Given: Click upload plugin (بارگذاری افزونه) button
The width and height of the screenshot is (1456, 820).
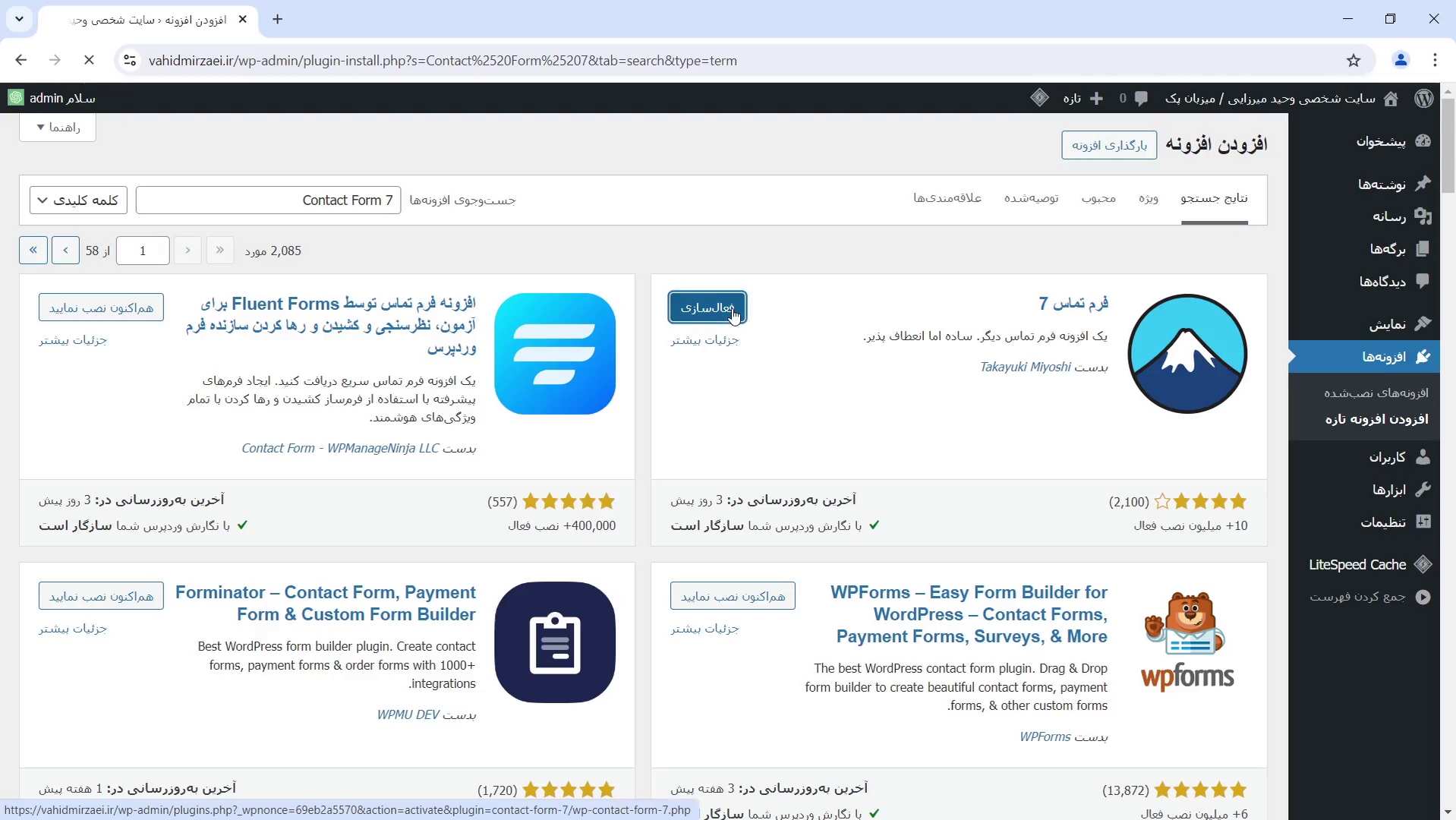Looking at the screenshot, I should tap(1109, 145).
